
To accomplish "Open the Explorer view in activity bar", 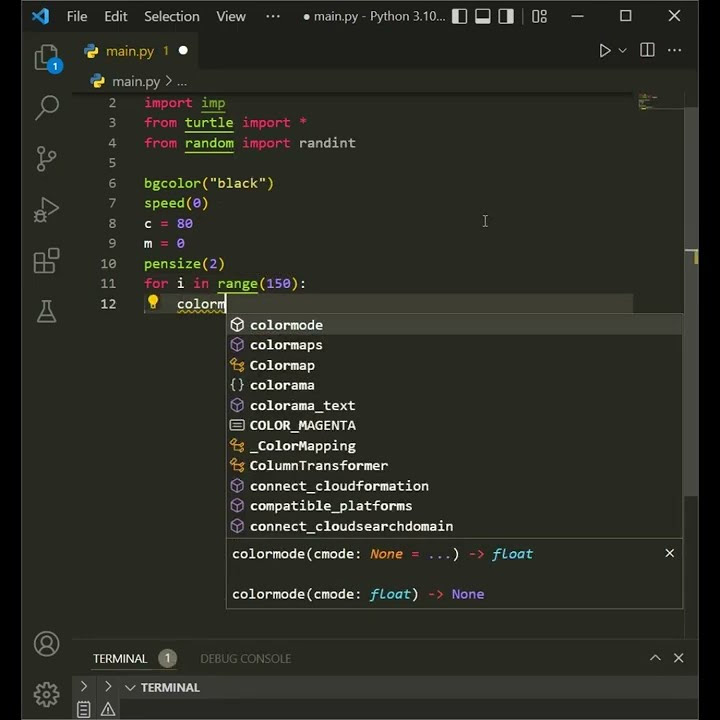I will (x=47, y=58).
